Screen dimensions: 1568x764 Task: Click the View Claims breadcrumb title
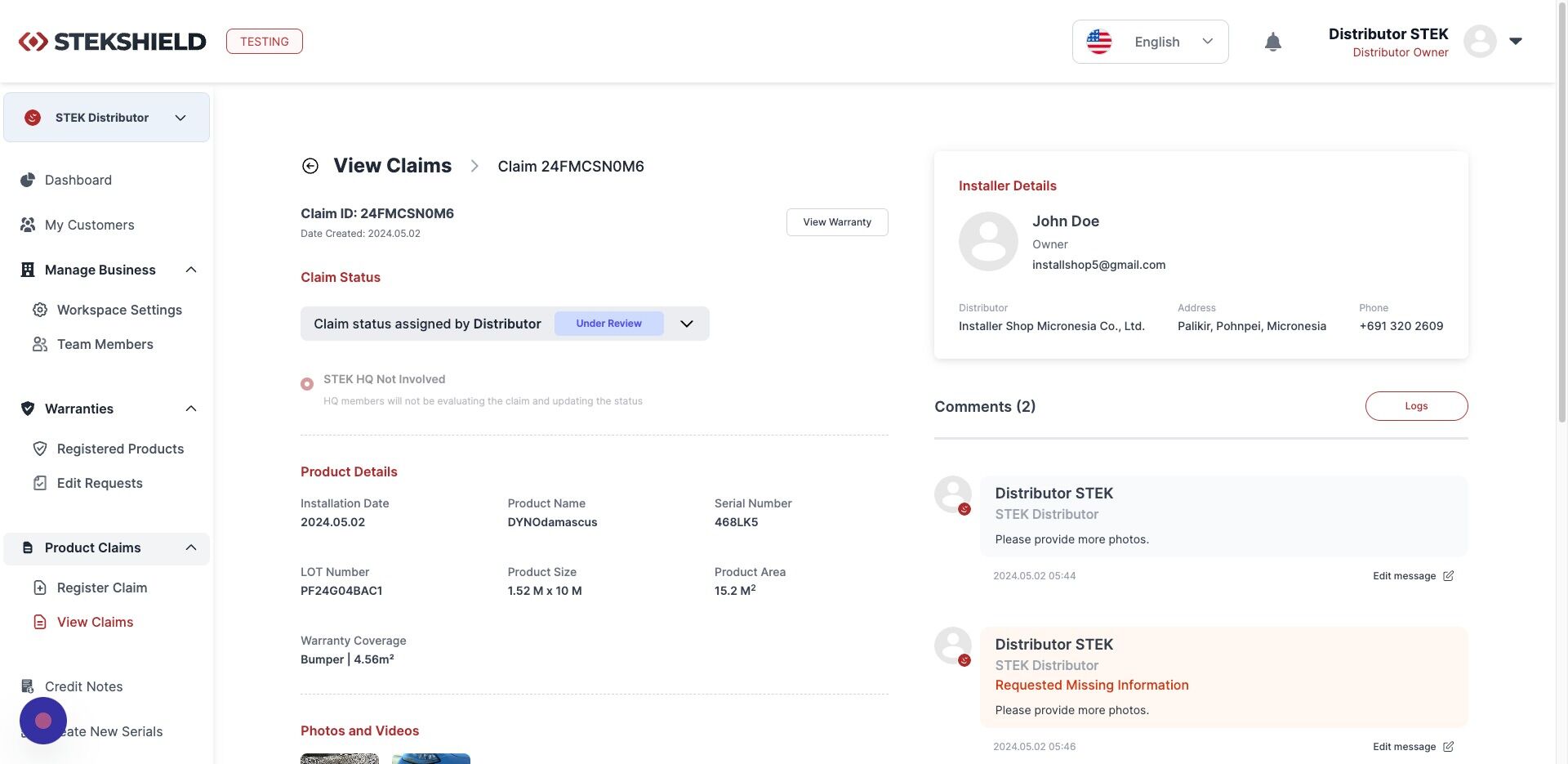(x=392, y=166)
